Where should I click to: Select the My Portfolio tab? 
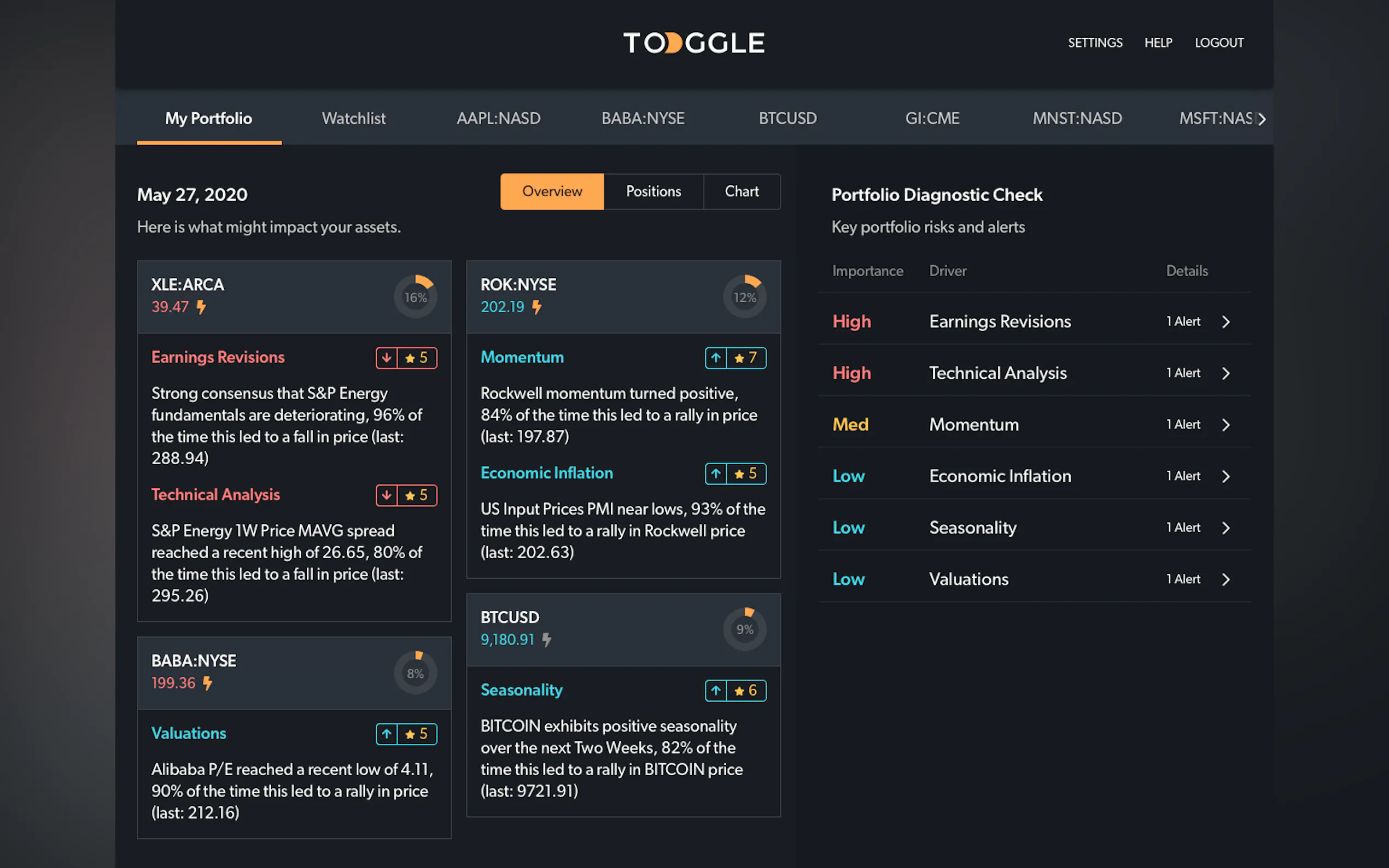point(209,118)
